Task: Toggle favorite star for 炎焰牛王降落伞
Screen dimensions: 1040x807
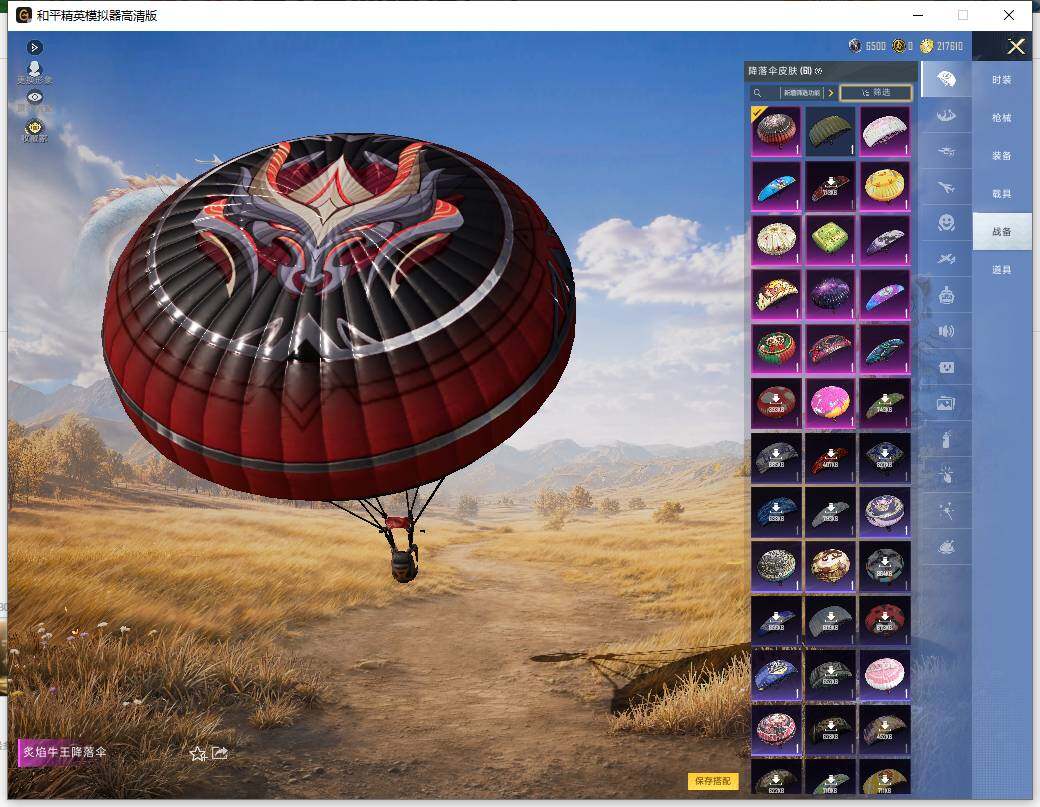Action: pyautogui.click(x=197, y=753)
